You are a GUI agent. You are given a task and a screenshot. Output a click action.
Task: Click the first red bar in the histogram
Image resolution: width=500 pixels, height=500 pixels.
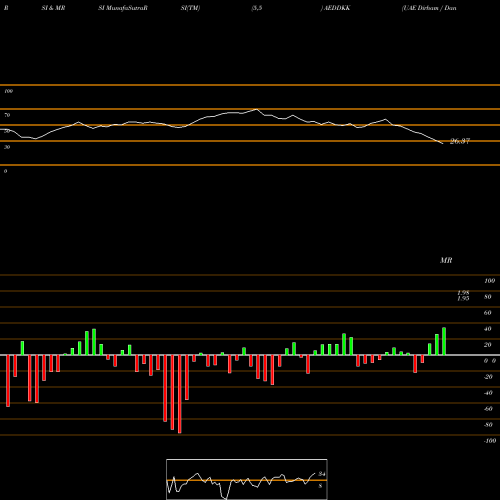click(x=8, y=381)
